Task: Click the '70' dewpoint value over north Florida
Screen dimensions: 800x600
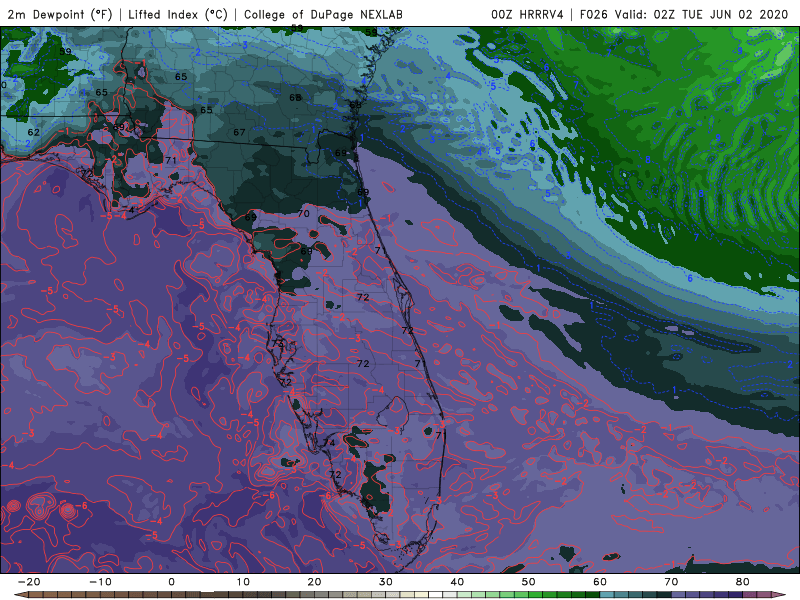Action: [x=304, y=214]
